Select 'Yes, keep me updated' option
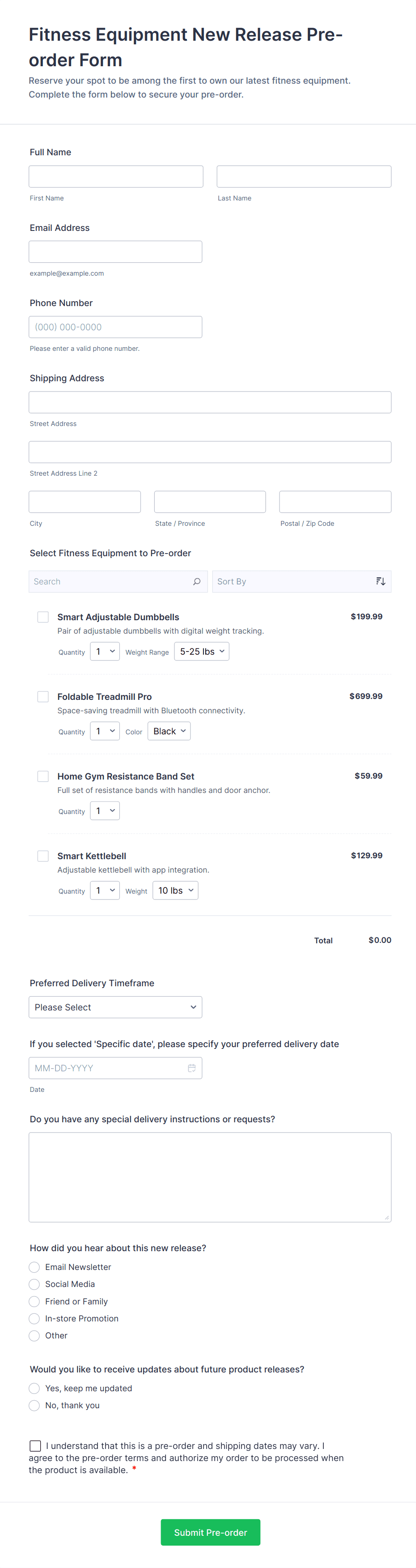Image resolution: width=416 pixels, height=1568 pixels. tap(35, 1388)
